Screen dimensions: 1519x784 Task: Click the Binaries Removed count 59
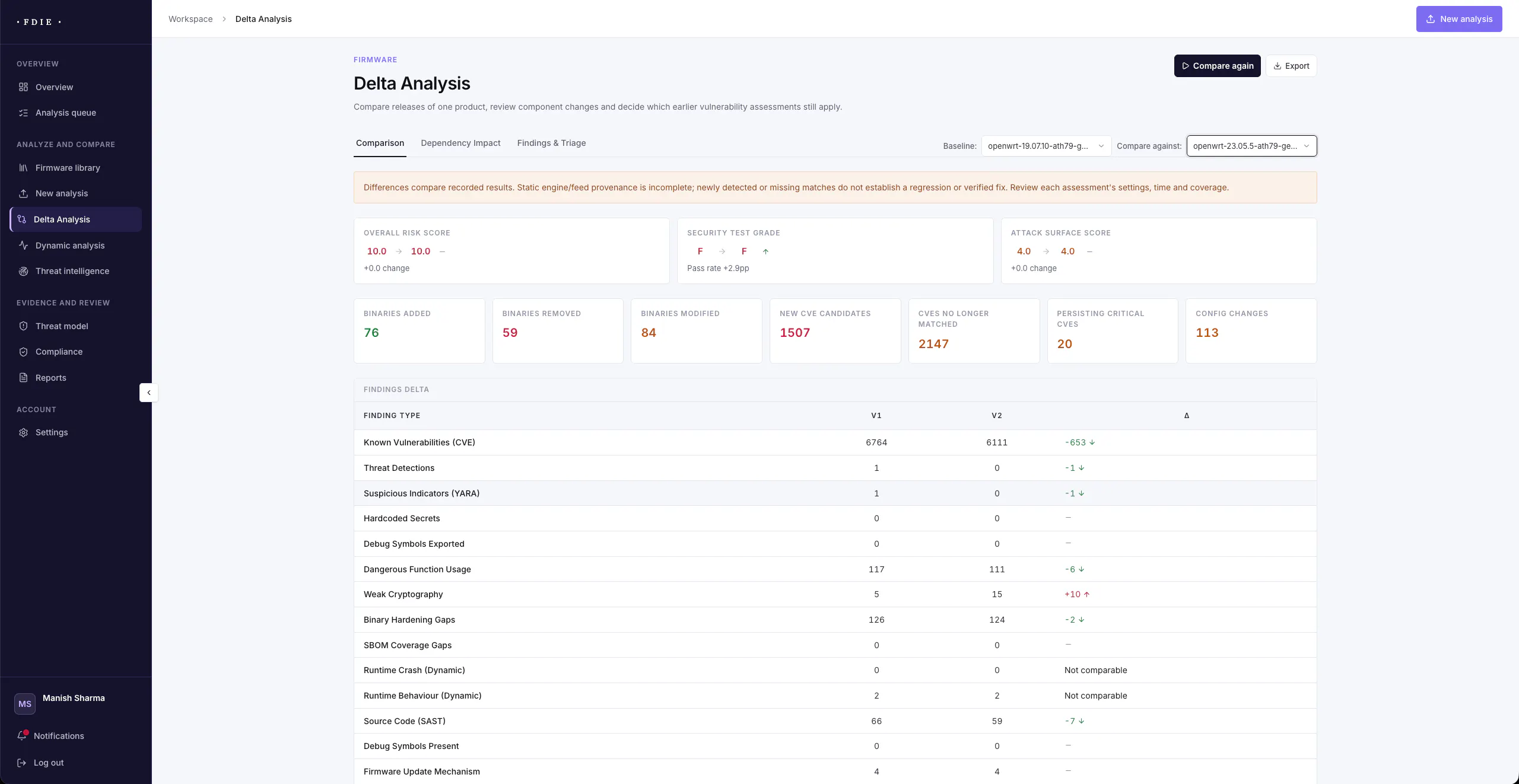coord(510,333)
